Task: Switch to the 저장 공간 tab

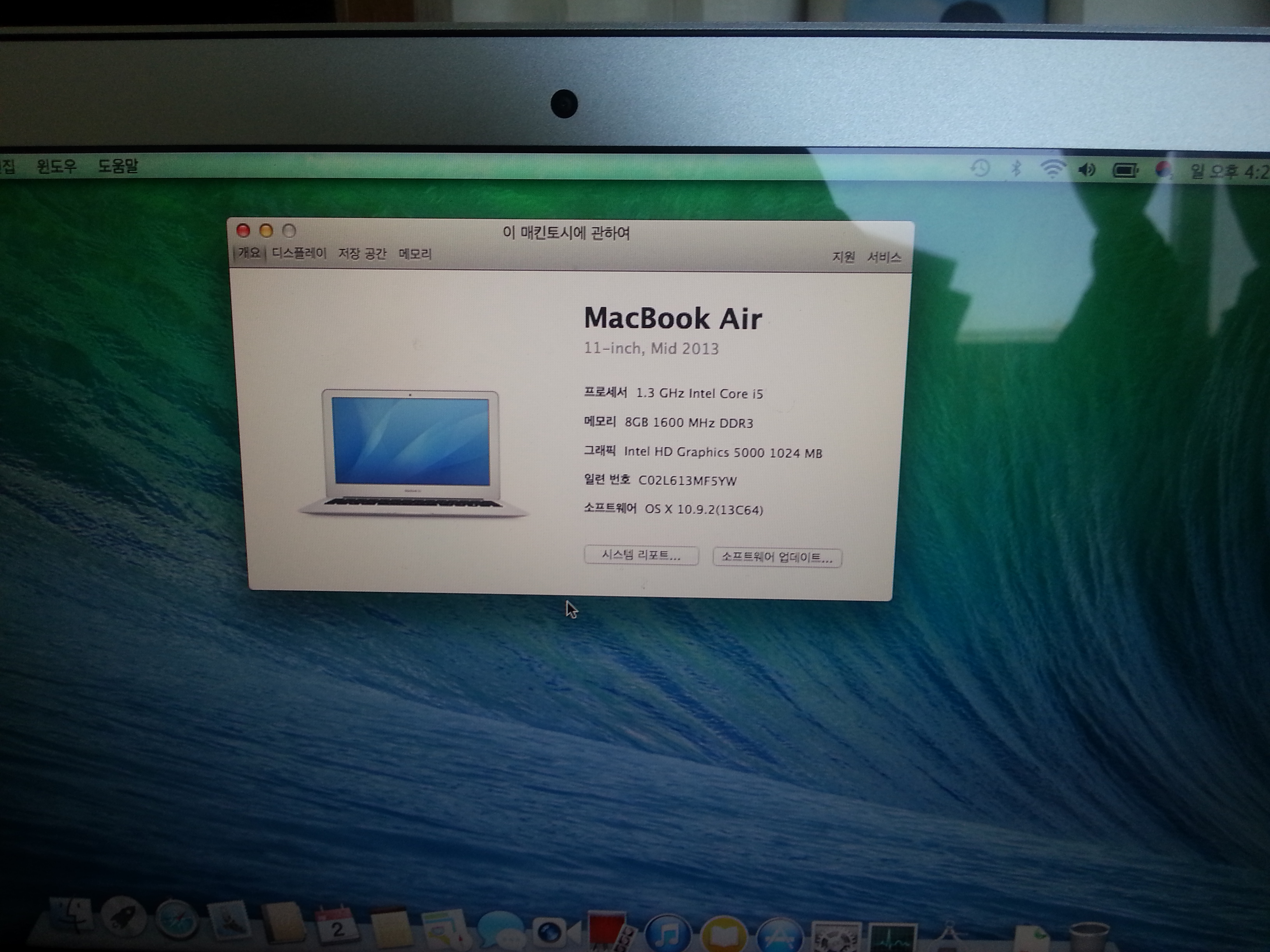Action: click(362, 254)
